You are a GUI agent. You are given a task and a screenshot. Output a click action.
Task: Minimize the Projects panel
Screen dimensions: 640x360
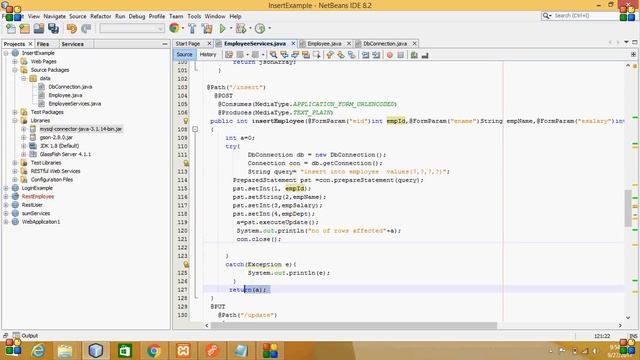pos(164,44)
